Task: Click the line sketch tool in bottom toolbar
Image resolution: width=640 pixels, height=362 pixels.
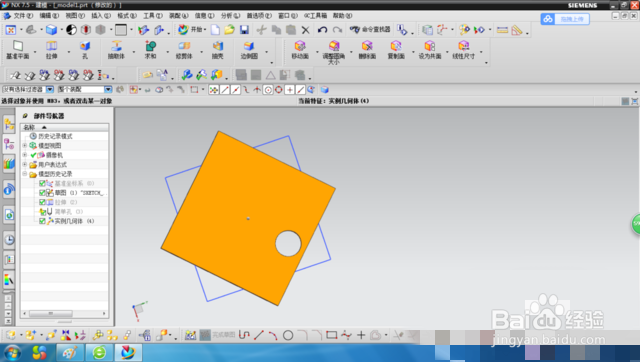Action: pyautogui.click(x=259, y=335)
